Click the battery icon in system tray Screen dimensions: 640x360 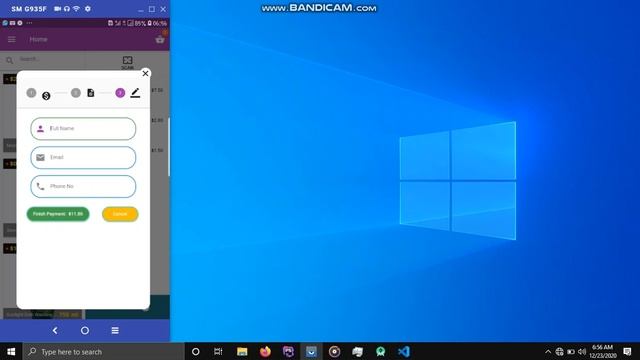571,351
